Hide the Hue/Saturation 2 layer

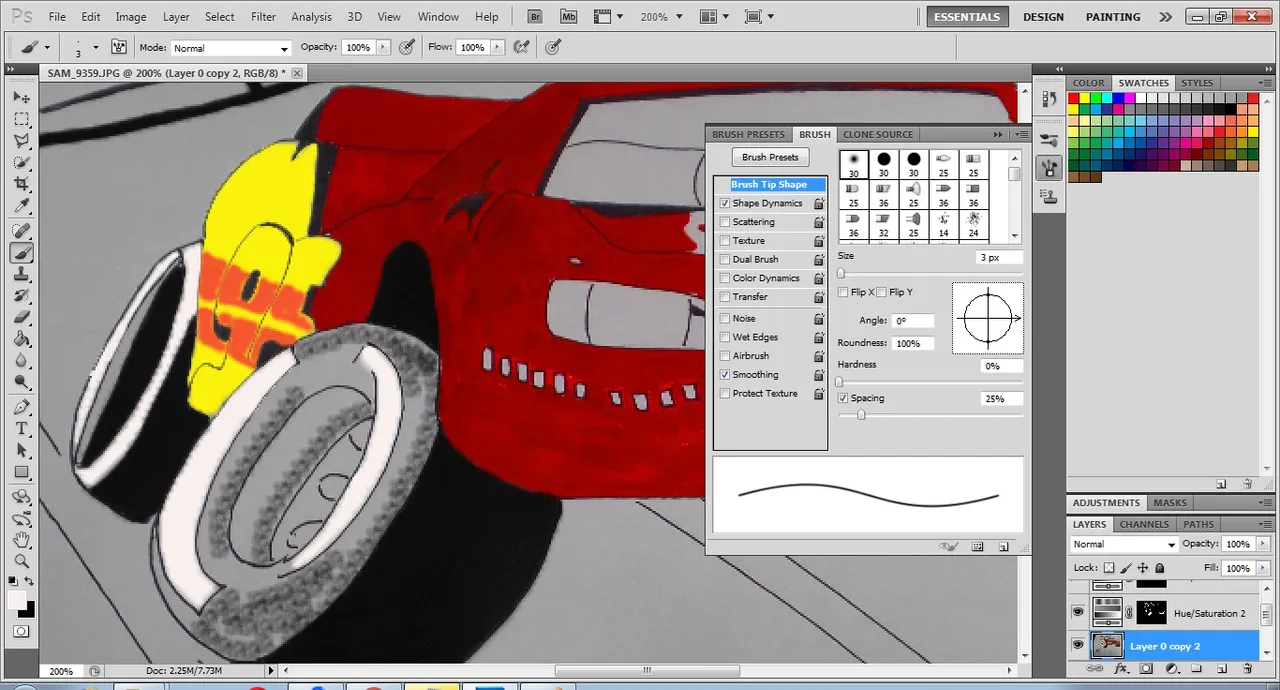[x=1078, y=612]
